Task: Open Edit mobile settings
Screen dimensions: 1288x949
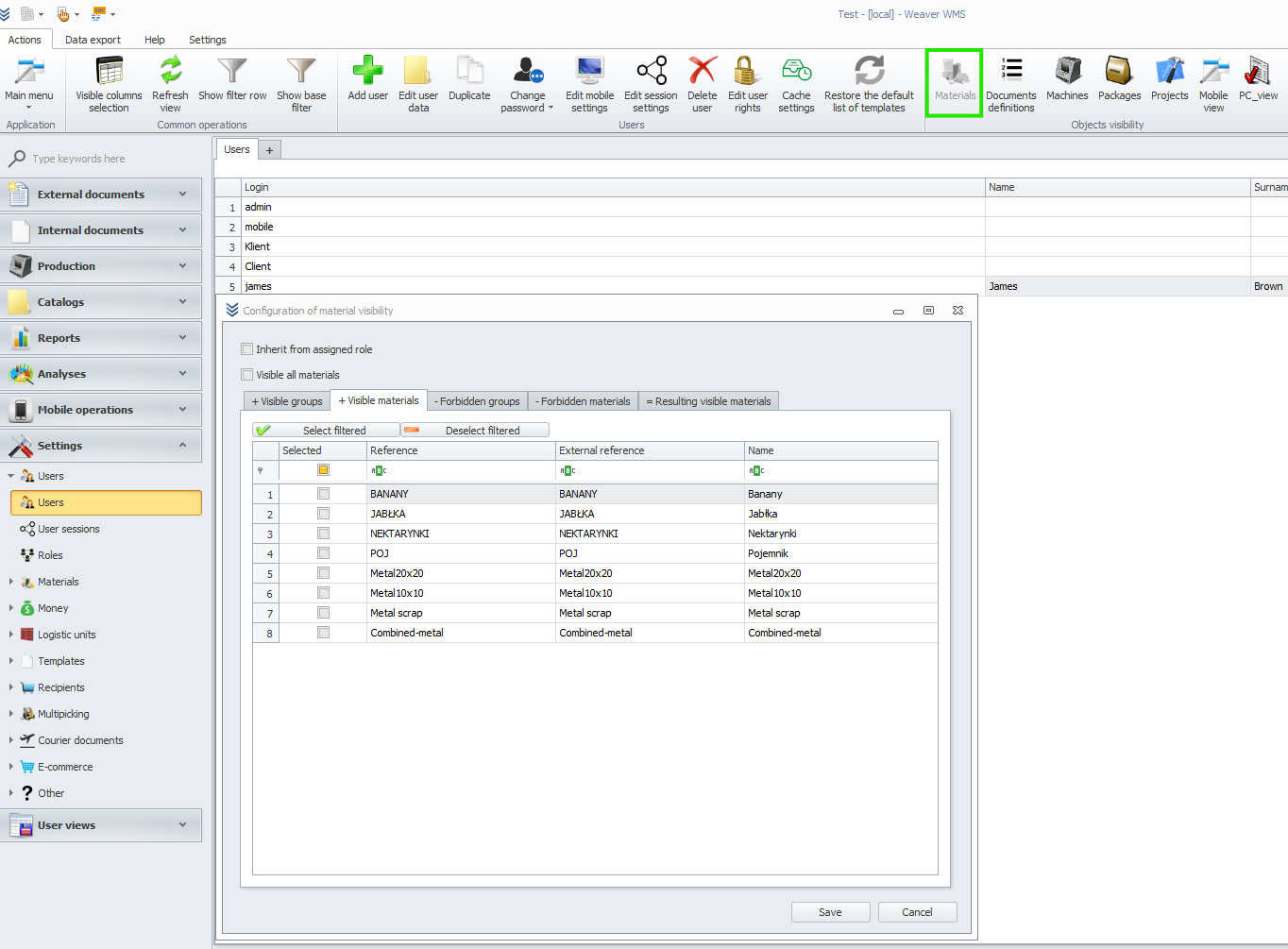Action: tap(590, 84)
